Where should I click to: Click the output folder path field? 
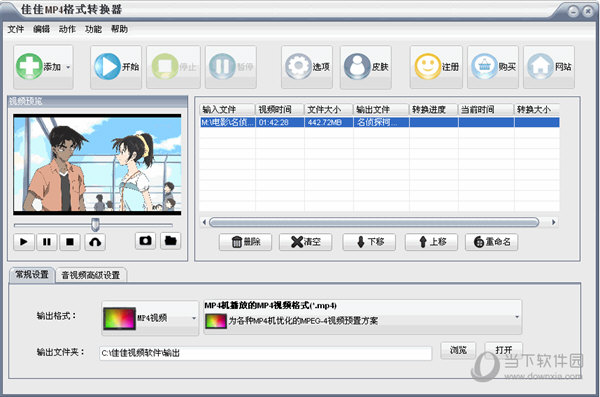266,353
